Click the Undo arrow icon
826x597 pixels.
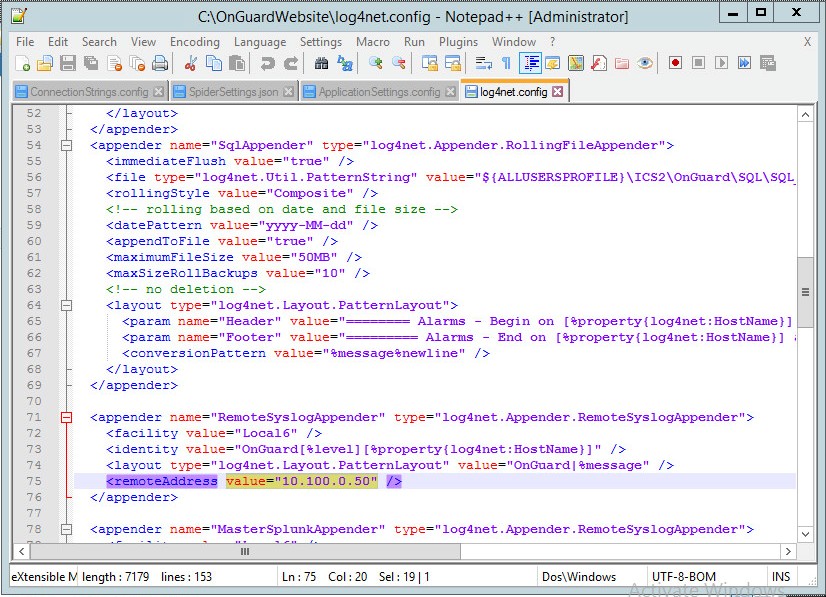click(268, 63)
